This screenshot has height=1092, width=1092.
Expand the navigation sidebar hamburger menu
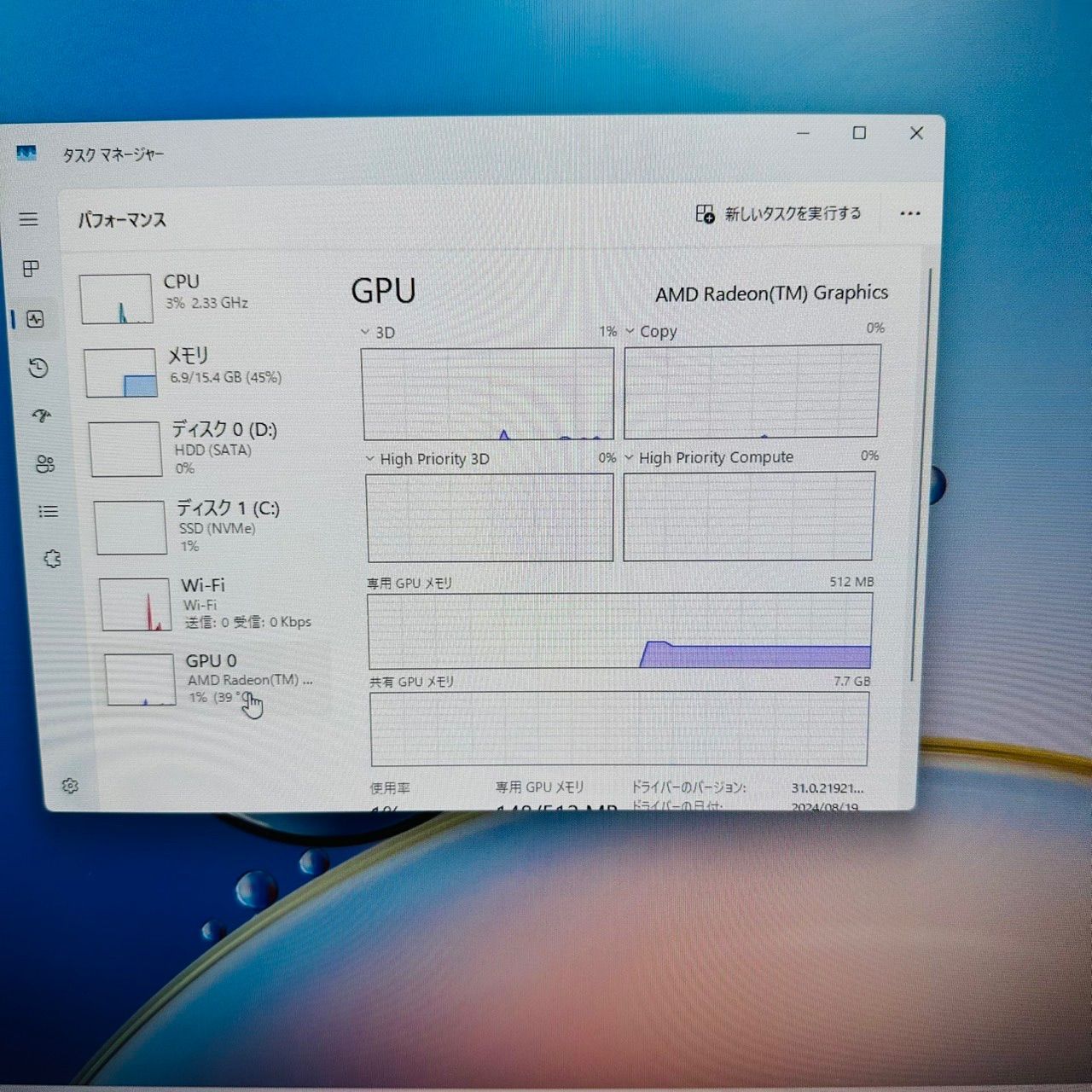(x=29, y=219)
